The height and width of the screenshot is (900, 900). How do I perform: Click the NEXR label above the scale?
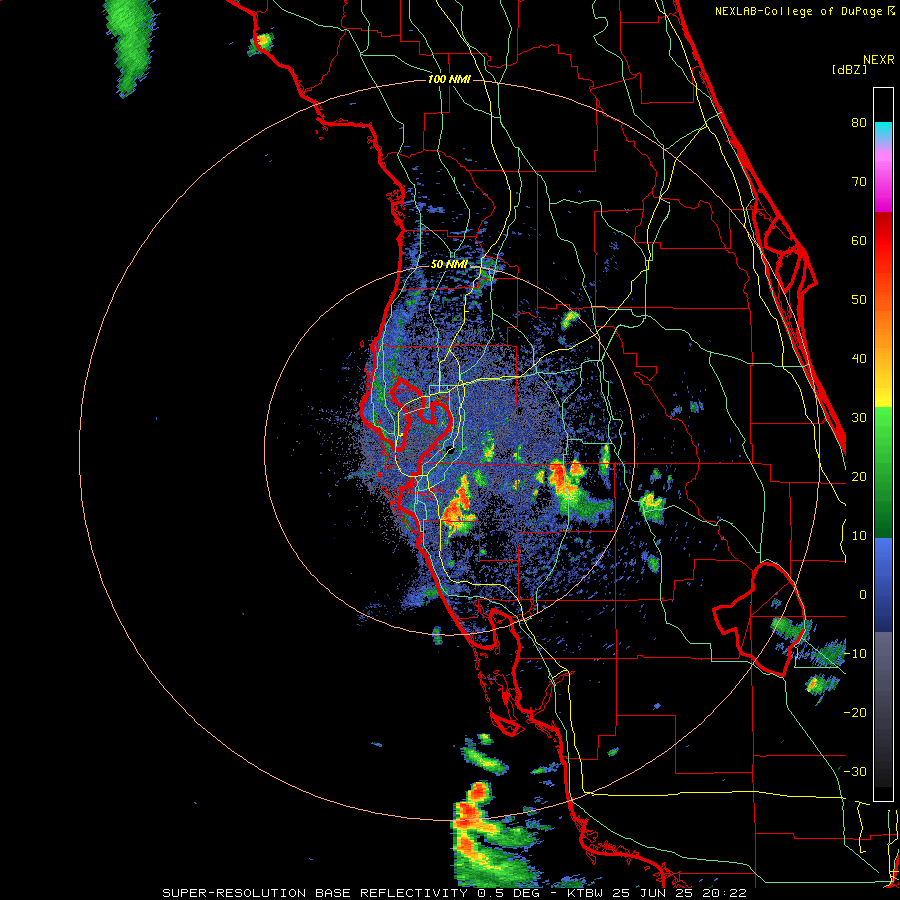[879, 60]
